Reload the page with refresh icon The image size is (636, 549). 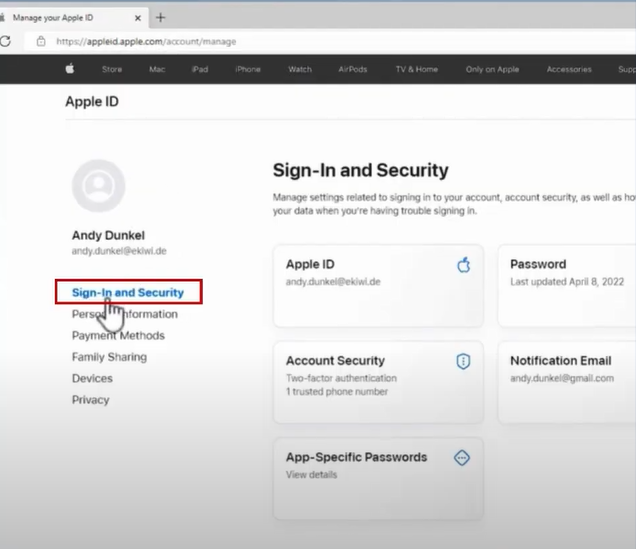pos(5,41)
